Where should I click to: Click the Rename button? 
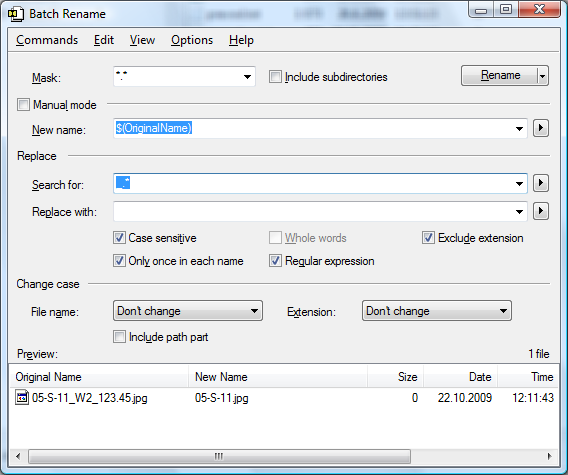coord(500,75)
